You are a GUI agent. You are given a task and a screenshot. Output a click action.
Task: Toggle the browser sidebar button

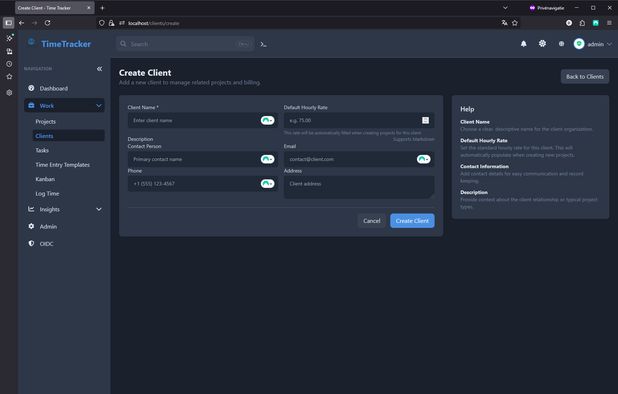(x=8, y=23)
